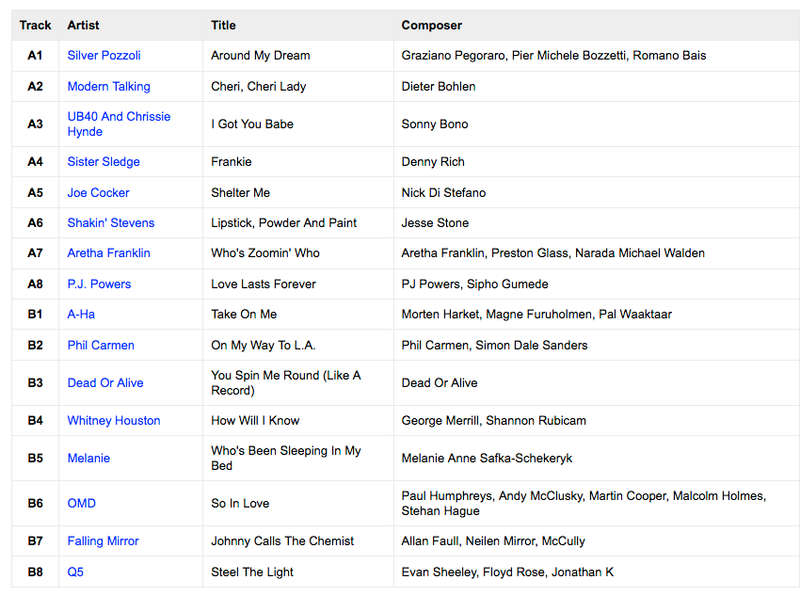
Task: Select the title 'Around My Dream'
Action: (x=261, y=56)
